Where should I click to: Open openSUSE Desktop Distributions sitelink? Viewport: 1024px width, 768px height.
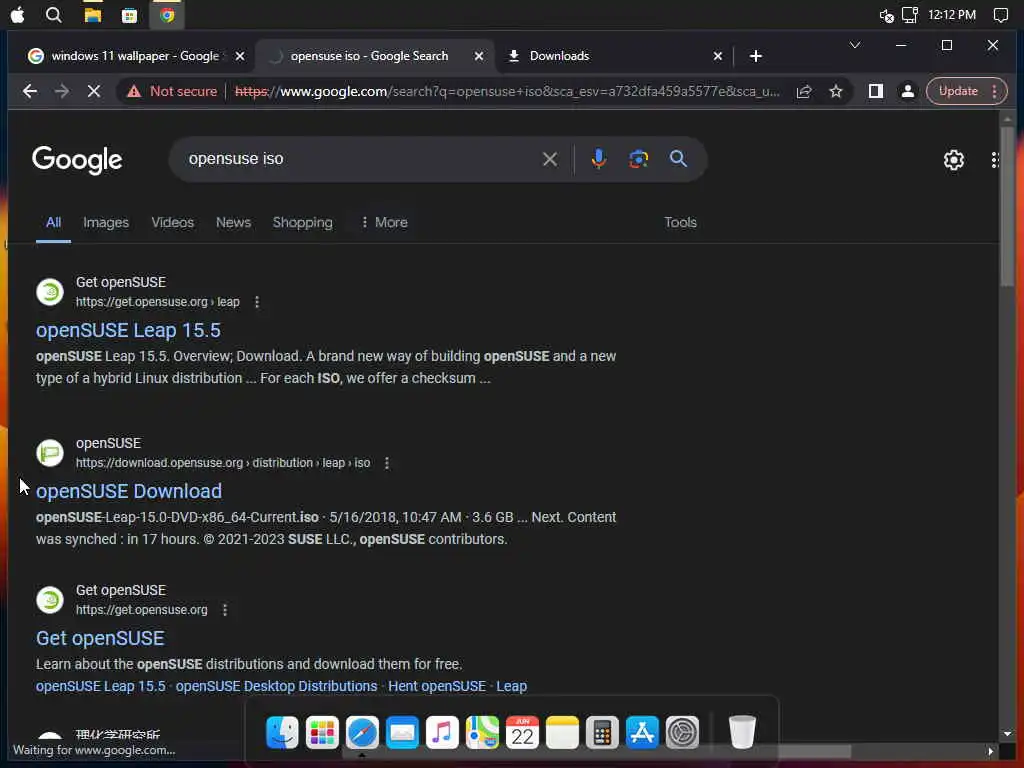click(x=276, y=686)
